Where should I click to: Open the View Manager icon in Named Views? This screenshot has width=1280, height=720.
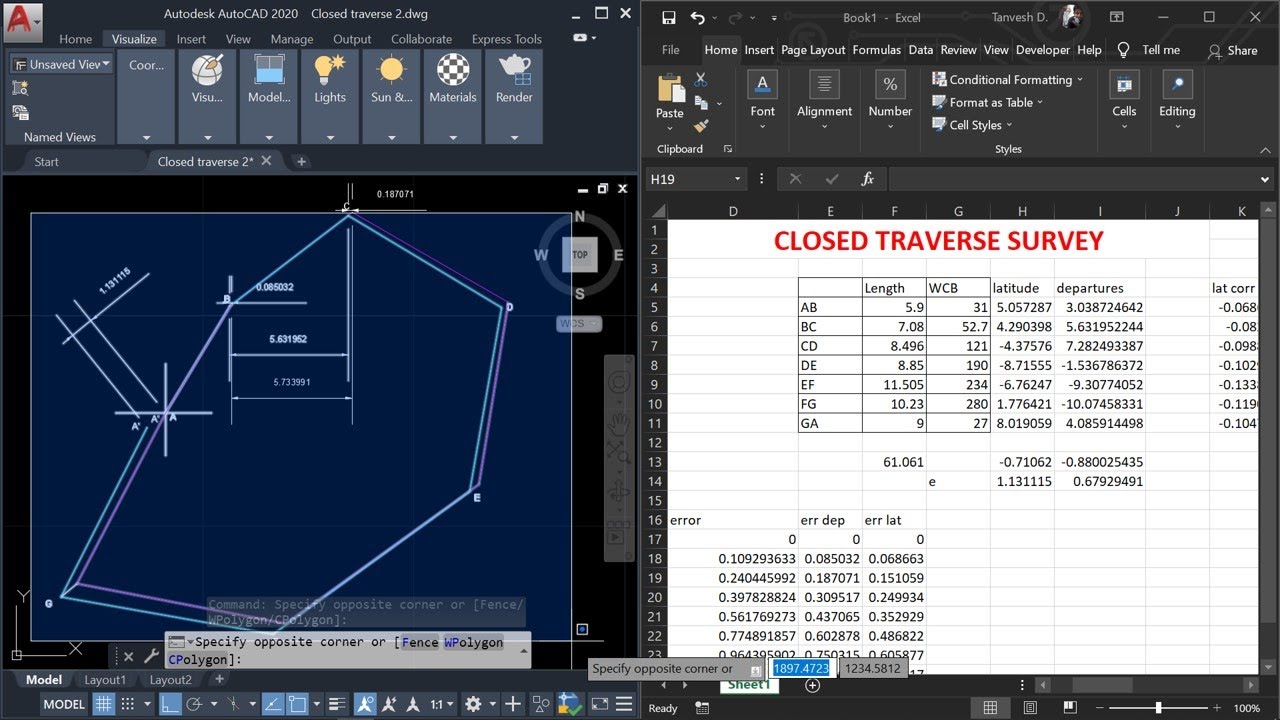(x=20, y=112)
